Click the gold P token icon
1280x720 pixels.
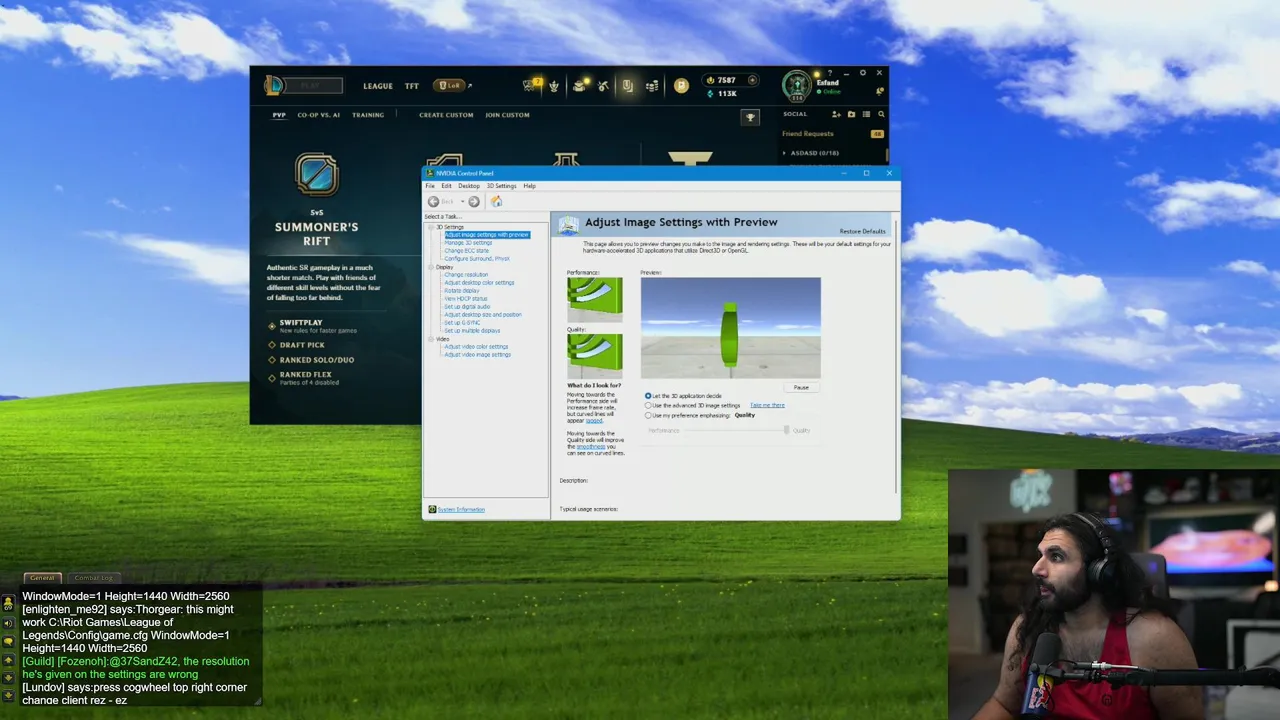click(x=681, y=86)
